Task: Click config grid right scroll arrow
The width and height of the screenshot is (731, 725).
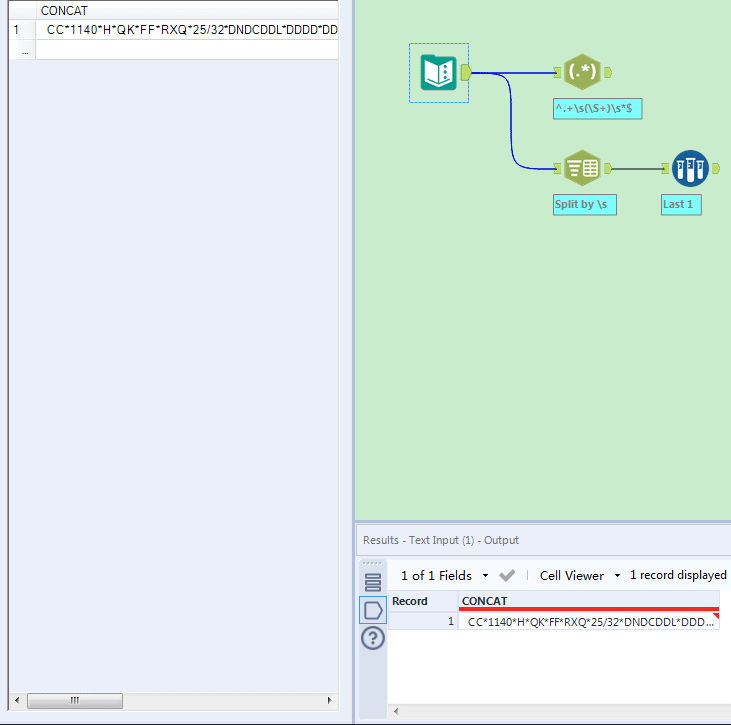Action: pyautogui.click(x=330, y=700)
